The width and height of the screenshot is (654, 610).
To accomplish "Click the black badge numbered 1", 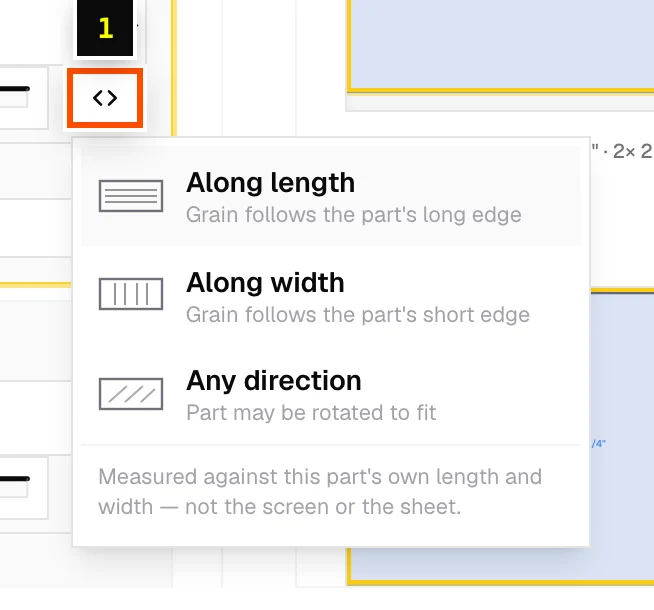I will [105, 28].
